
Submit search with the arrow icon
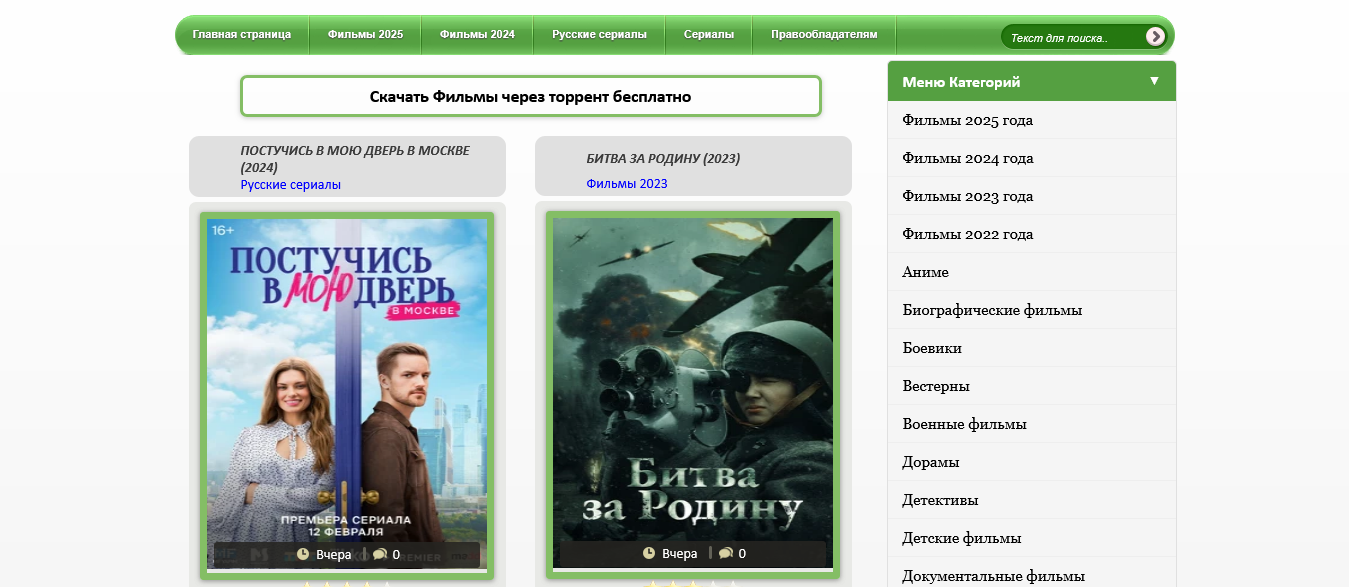coord(1155,37)
